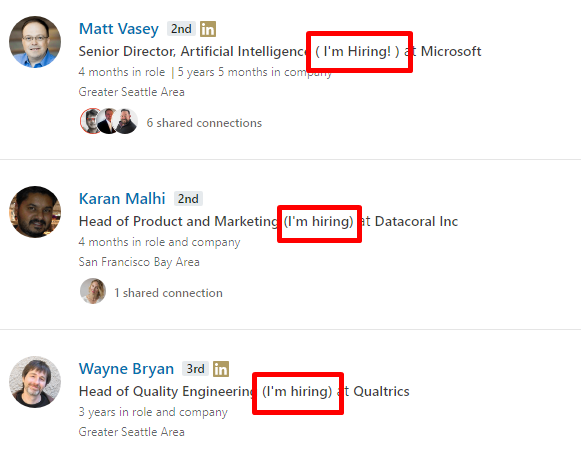581x462 pixels.
Task: View Matt Vasey's 6 shared connections
Action: [204, 123]
